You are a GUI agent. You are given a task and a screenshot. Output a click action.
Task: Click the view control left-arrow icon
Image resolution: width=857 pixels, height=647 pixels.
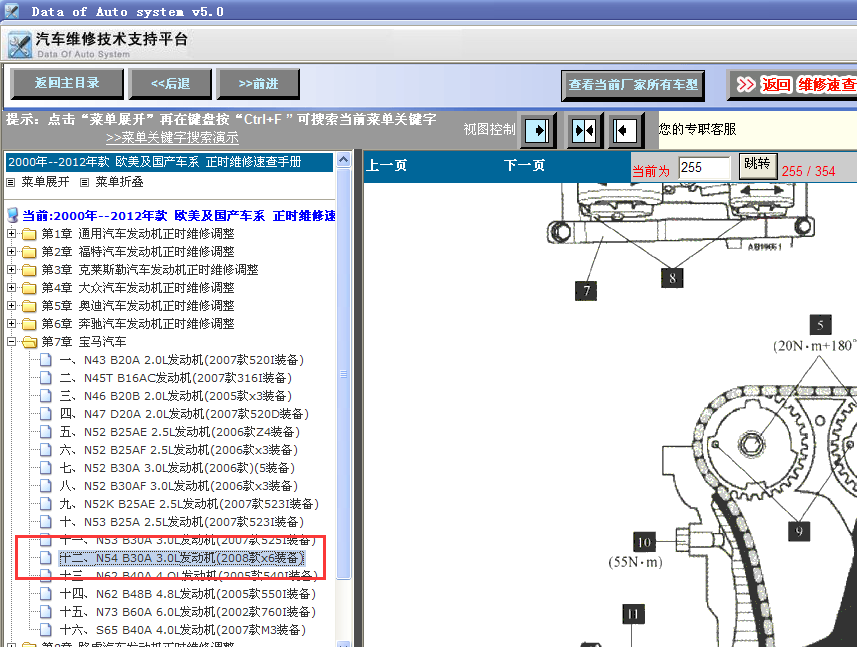(x=625, y=131)
